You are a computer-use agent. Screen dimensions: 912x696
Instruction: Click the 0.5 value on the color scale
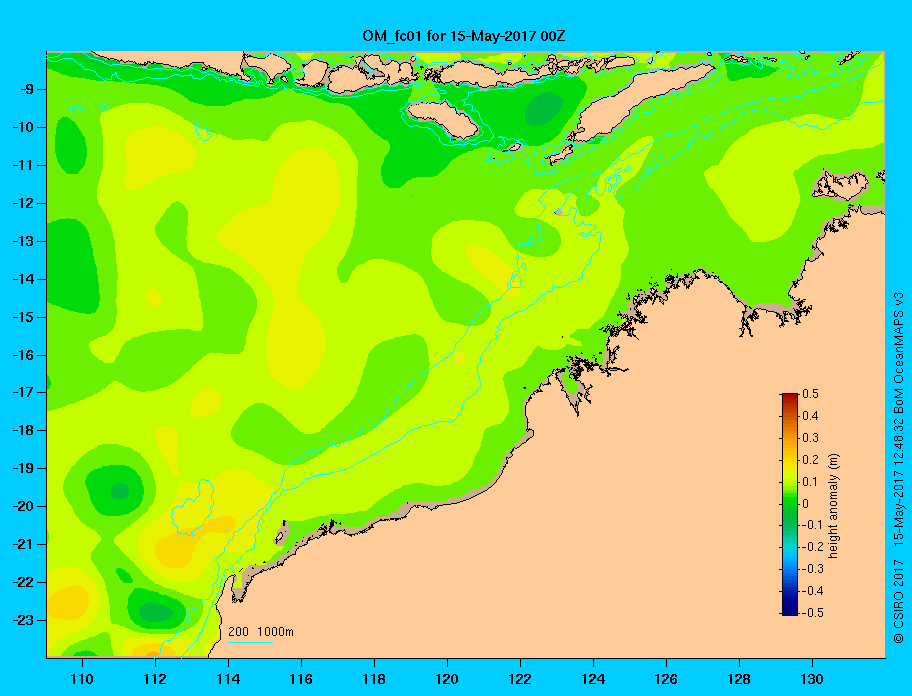[x=810, y=394]
